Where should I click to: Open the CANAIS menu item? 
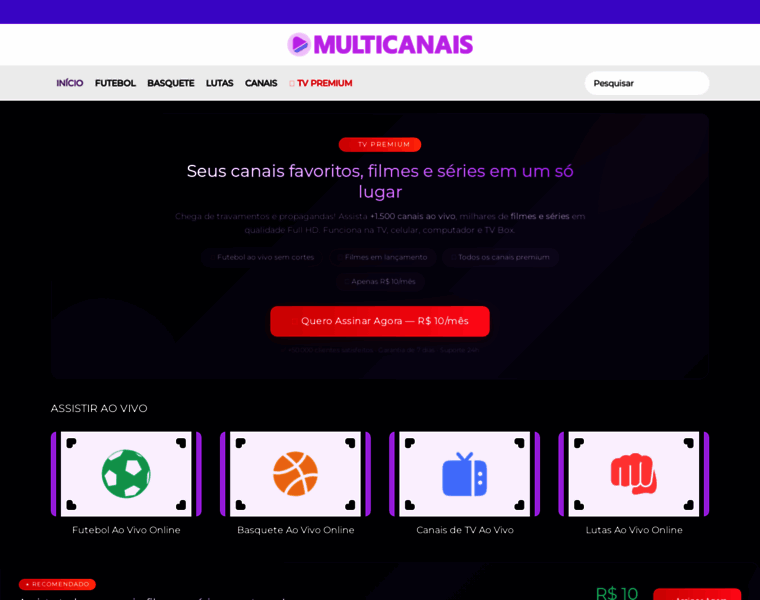pyautogui.click(x=261, y=83)
